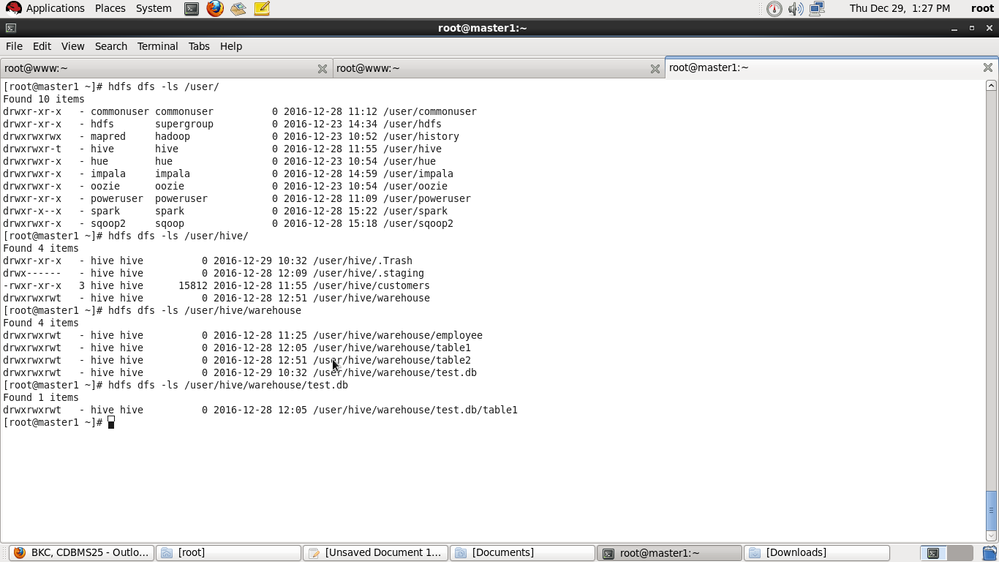Click the network connection tray icon
The image size is (999, 562).
coord(817,8)
